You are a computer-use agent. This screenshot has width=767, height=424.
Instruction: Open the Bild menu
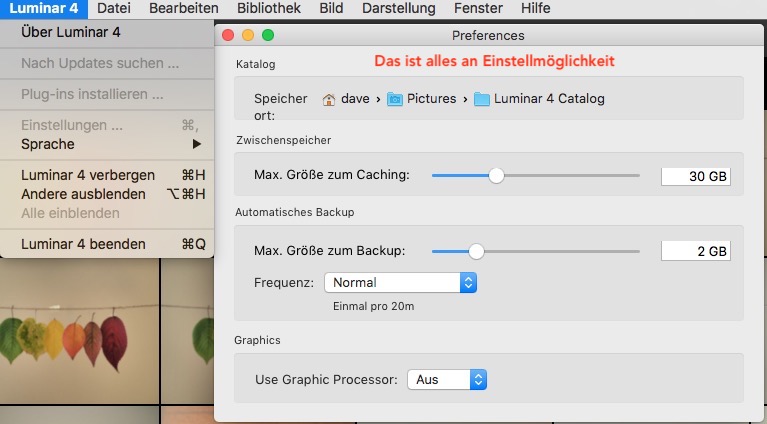click(331, 8)
